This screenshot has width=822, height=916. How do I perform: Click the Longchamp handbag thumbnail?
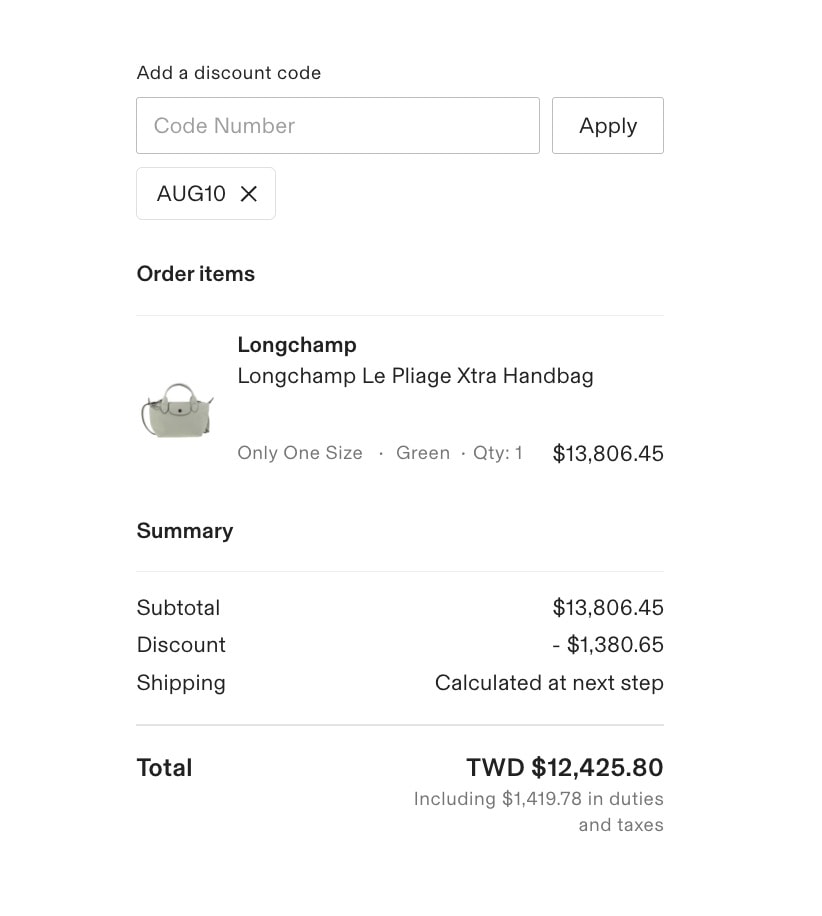(177, 409)
